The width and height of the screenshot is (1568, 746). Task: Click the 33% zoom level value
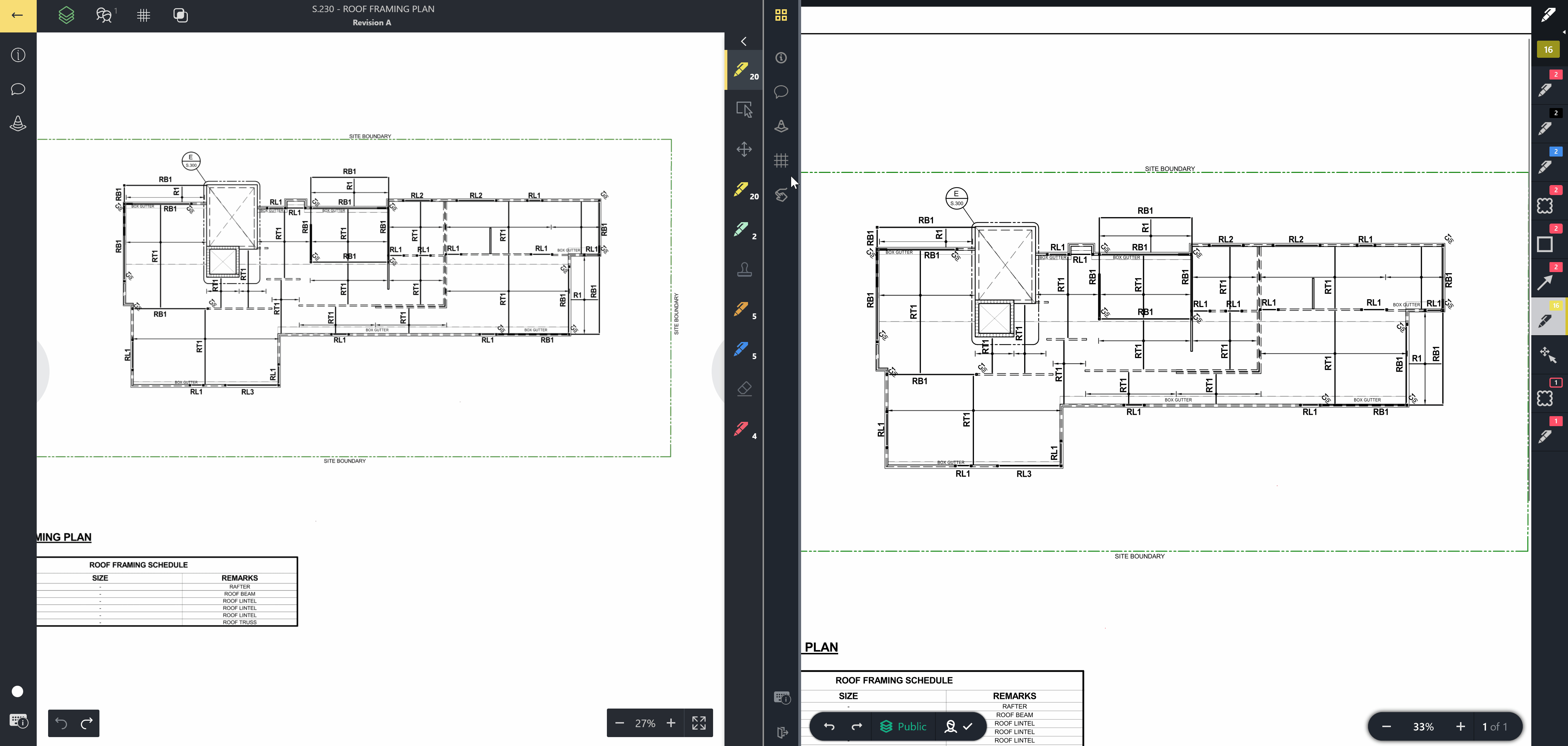pos(1423,726)
